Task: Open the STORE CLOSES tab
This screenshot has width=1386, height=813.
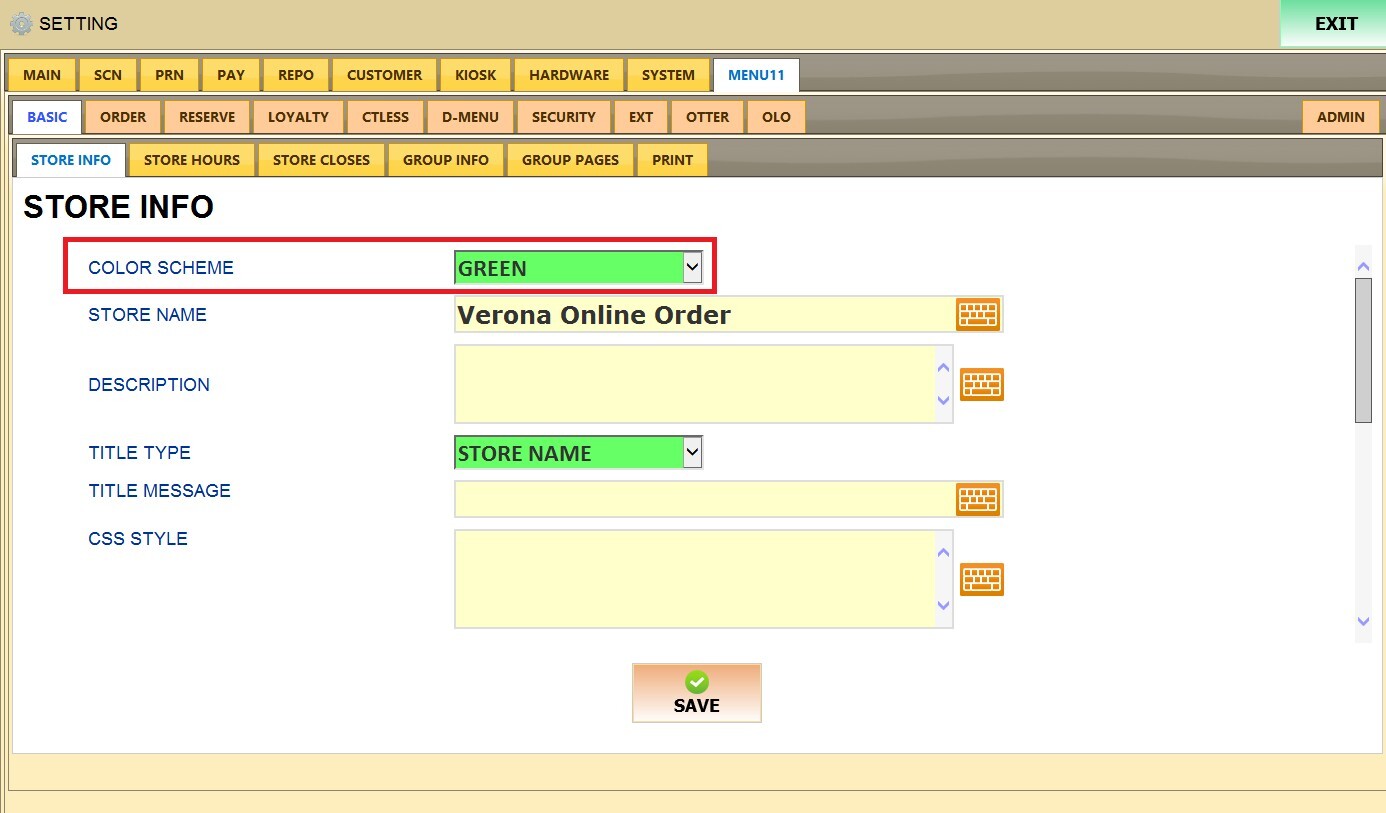Action: [x=321, y=160]
